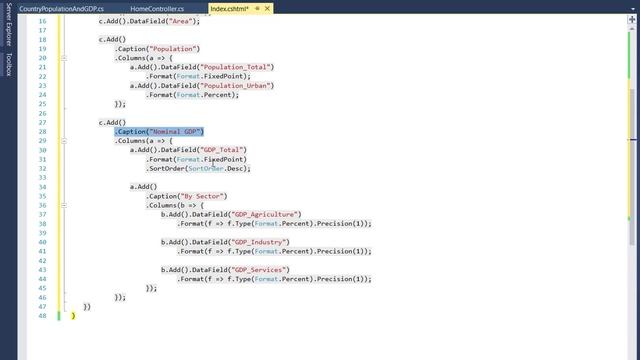The width and height of the screenshot is (640, 360).
Task: Collapse the Nominal GDP Columns block on line 29
Action: click(64, 141)
